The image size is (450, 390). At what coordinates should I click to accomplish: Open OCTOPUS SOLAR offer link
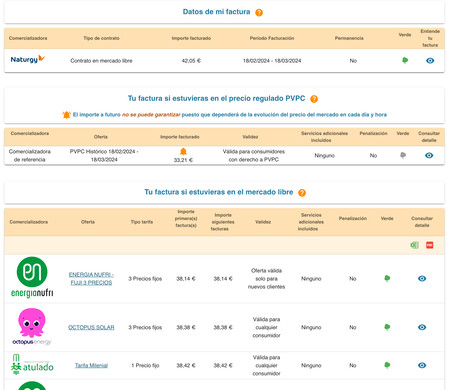[91, 327]
